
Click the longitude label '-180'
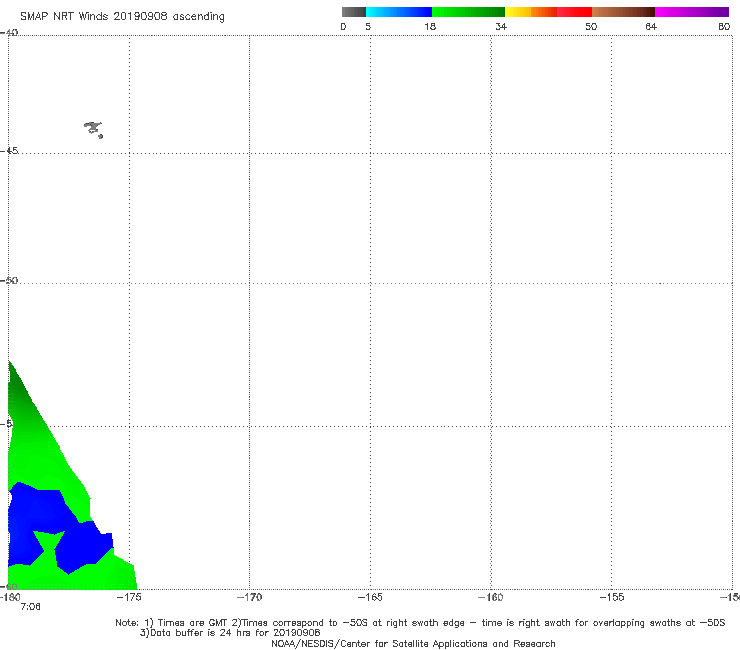(x=10, y=597)
